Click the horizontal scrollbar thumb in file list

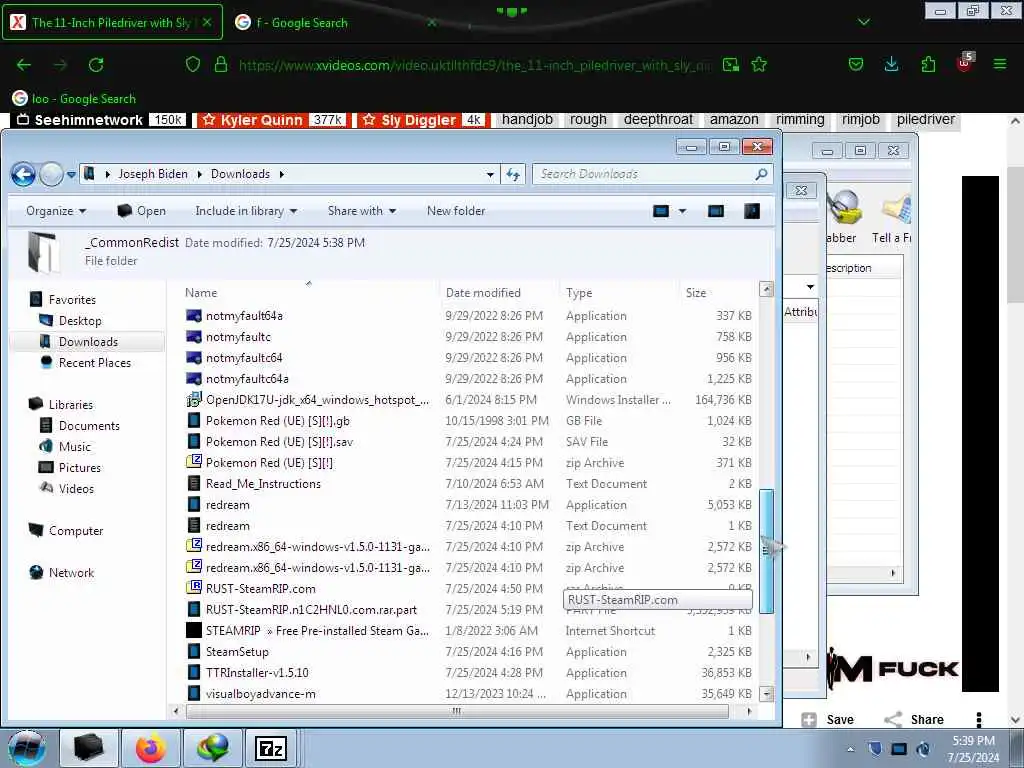click(x=456, y=711)
